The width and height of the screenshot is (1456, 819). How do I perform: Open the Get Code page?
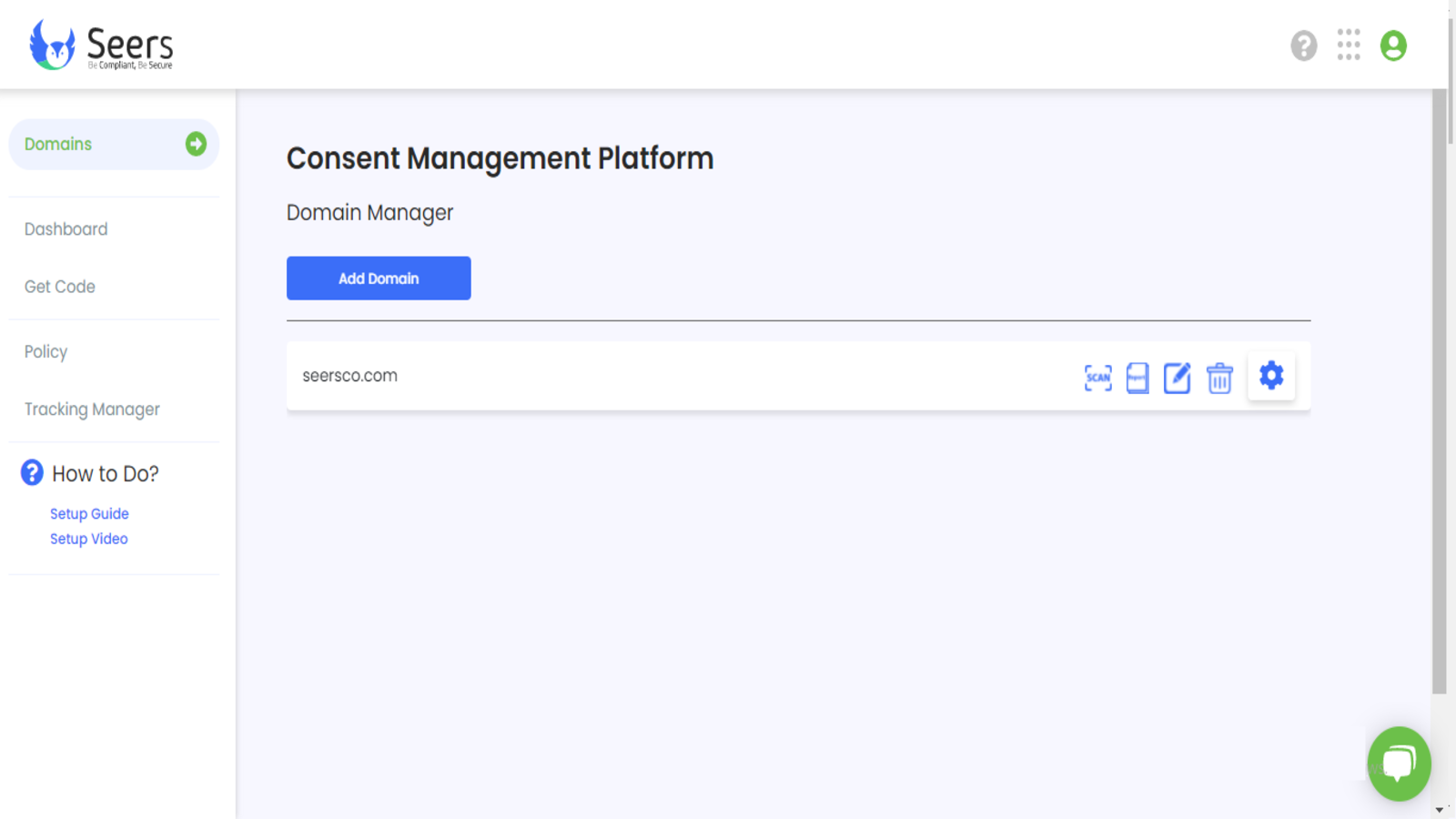(59, 286)
